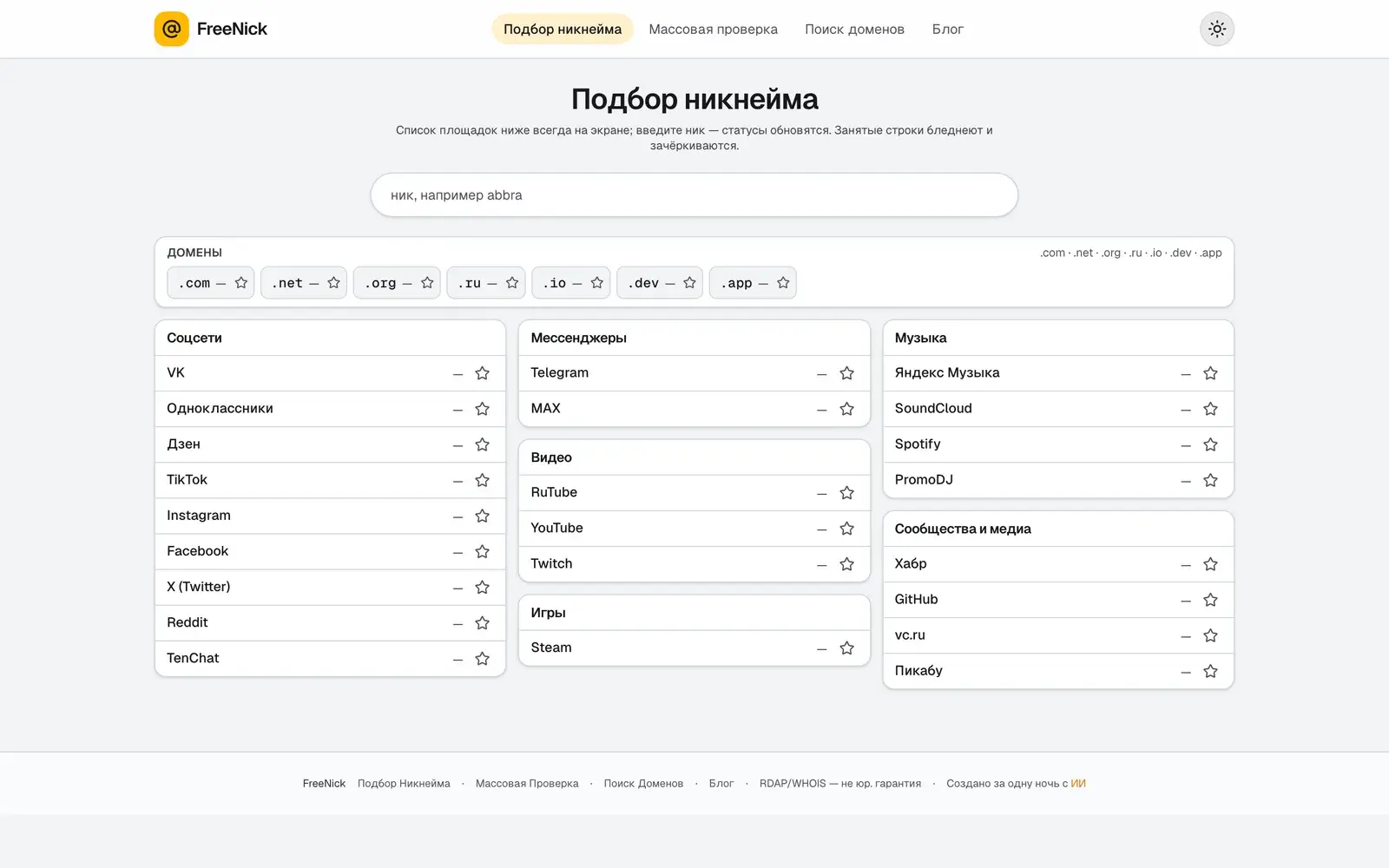Favorite Одноклассники using its star icon
Image resolution: width=1389 pixels, height=868 pixels.
[x=483, y=409]
